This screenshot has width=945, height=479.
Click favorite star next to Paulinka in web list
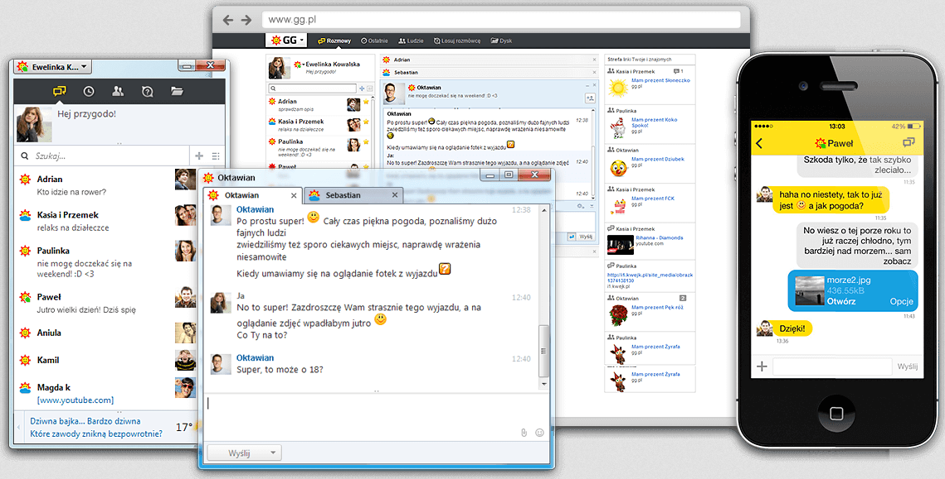tap(366, 142)
